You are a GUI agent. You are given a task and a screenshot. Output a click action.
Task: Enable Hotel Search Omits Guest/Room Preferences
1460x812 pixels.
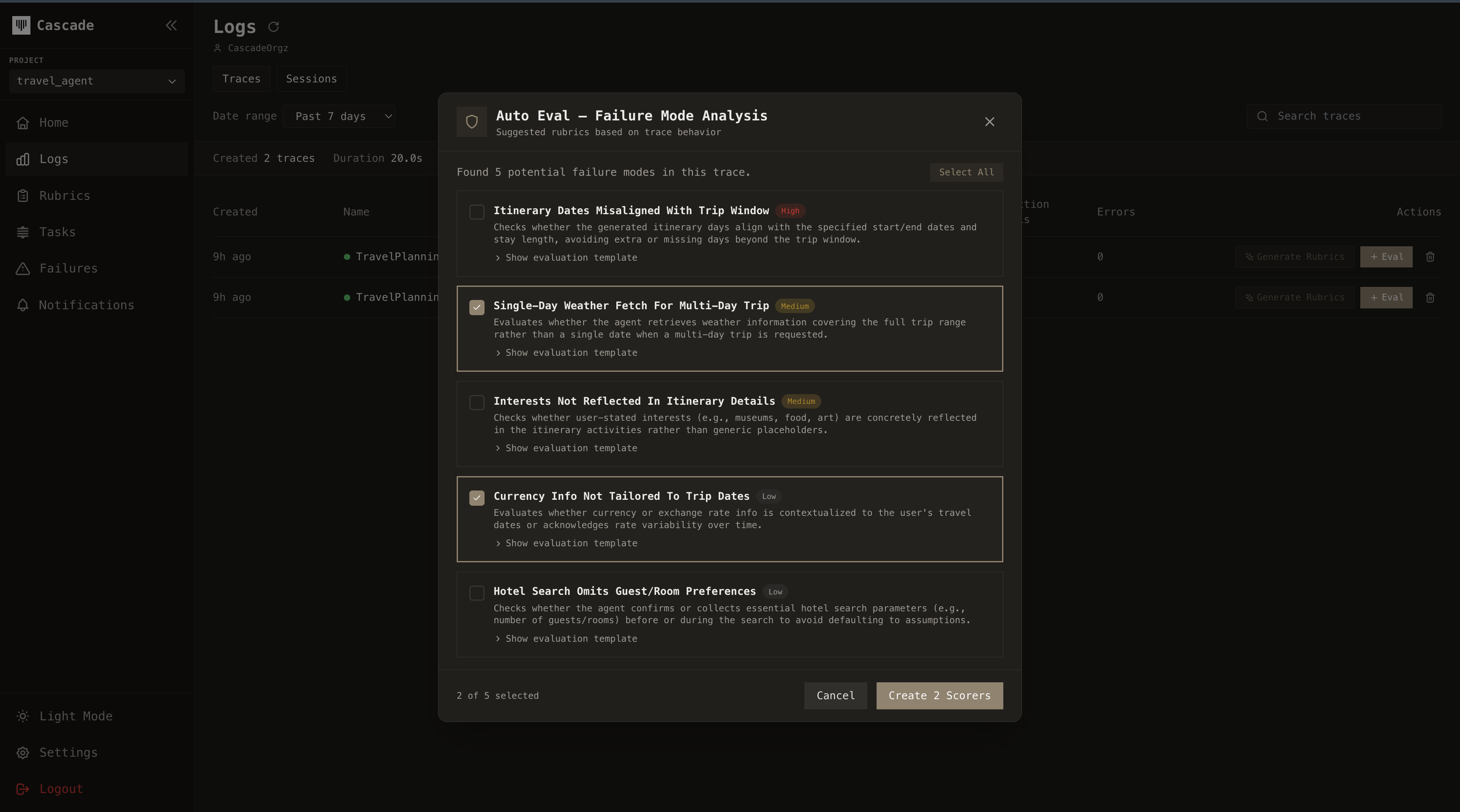coord(477,593)
